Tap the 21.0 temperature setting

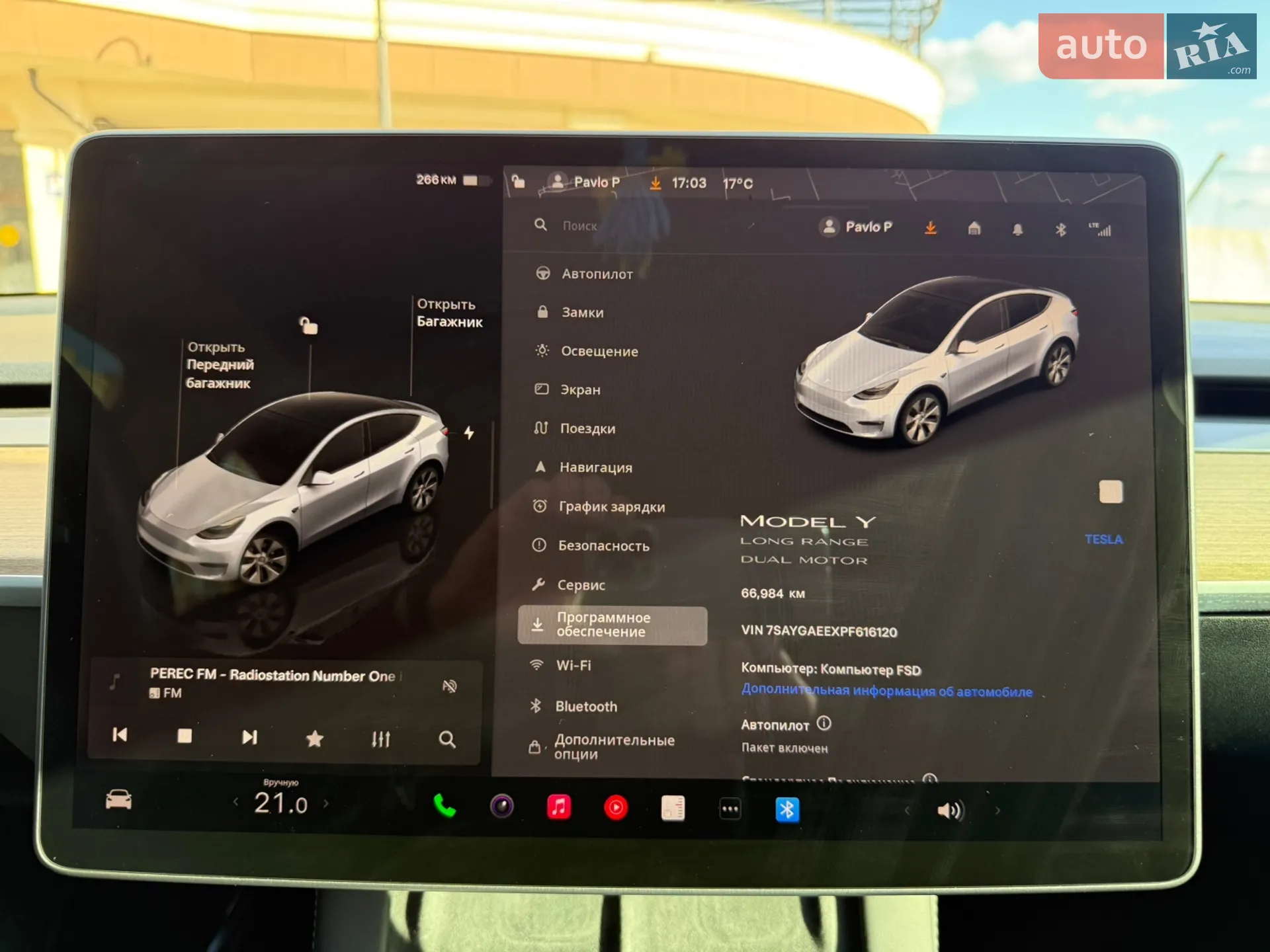280,803
